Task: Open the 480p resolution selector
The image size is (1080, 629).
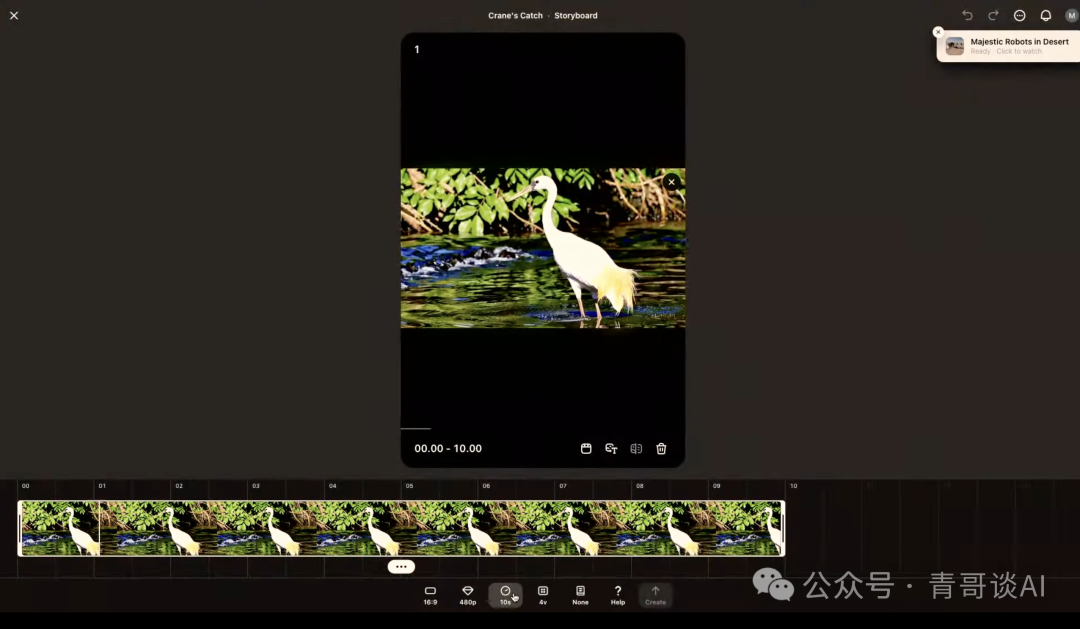Action: (x=467, y=595)
